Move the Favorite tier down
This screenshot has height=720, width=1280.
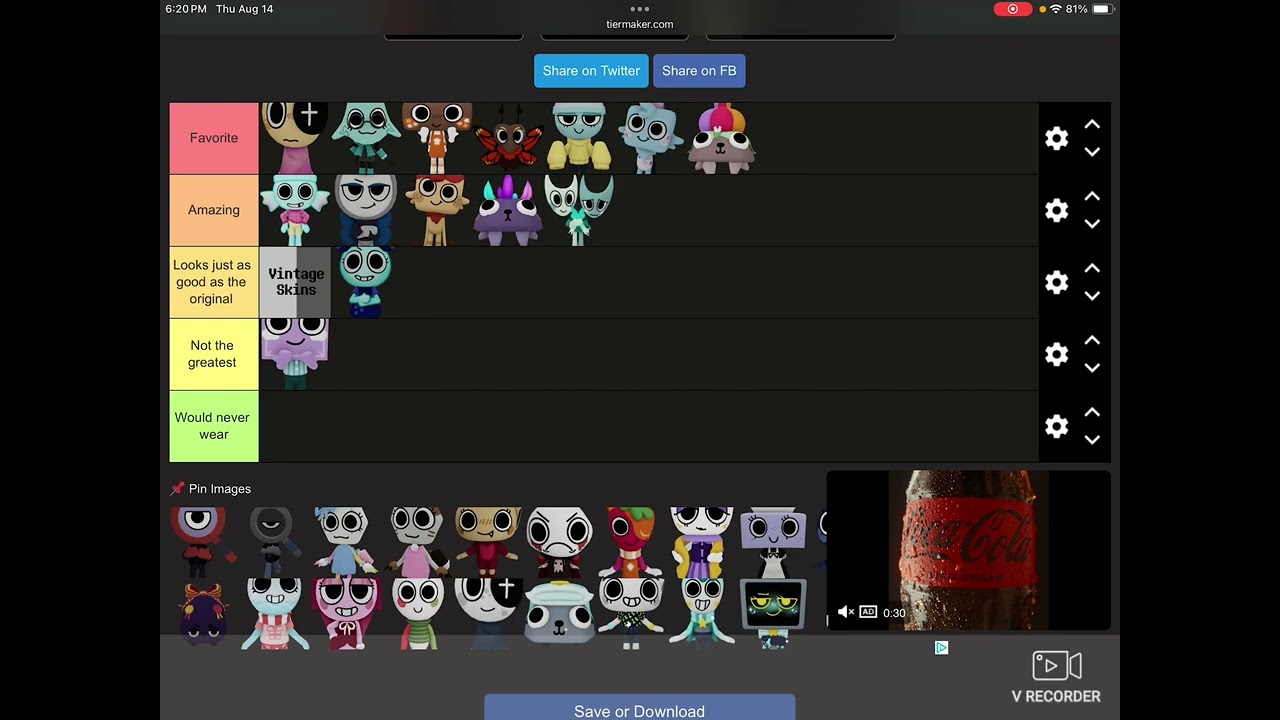point(1092,152)
